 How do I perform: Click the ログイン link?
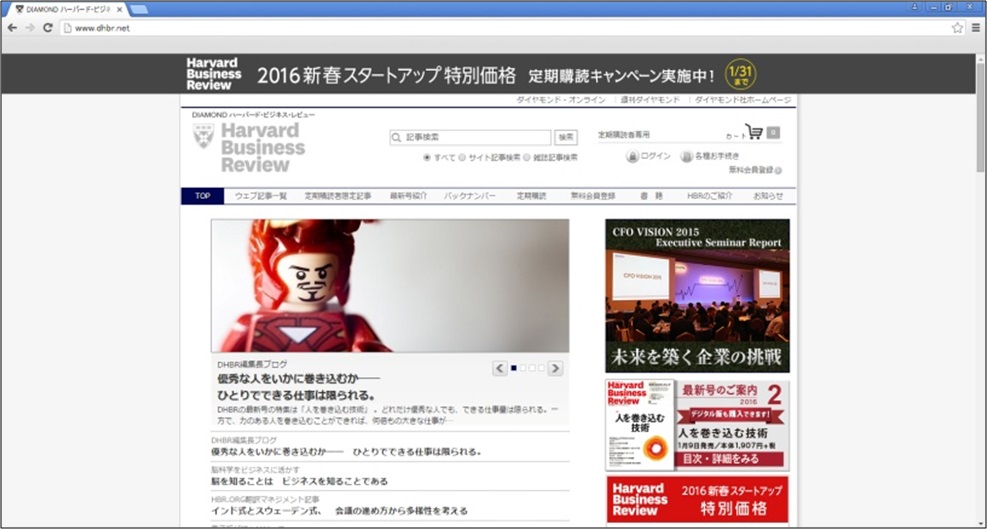coord(655,156)
